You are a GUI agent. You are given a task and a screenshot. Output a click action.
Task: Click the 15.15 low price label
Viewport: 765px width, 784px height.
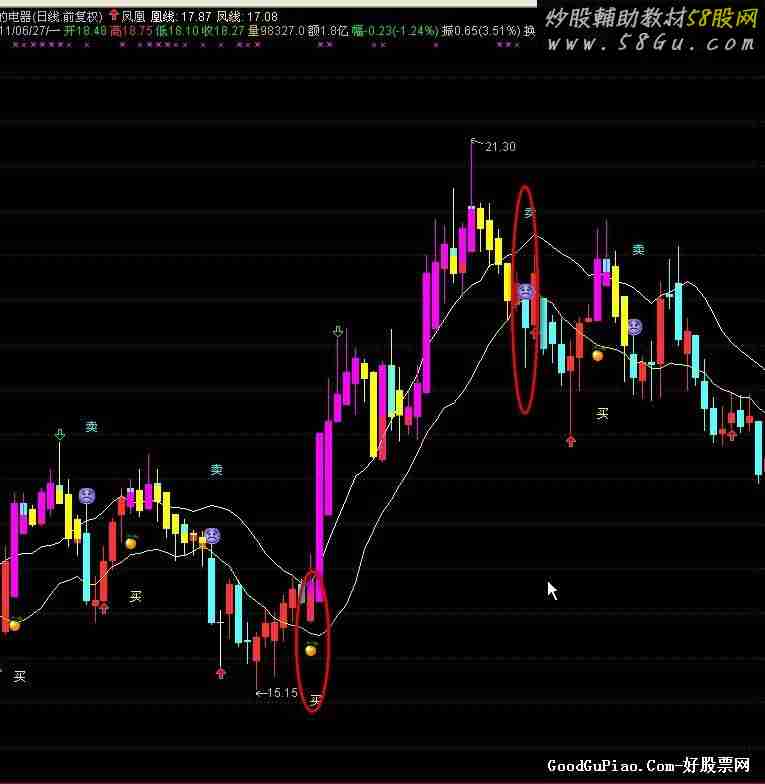click(x=282, y=693)
